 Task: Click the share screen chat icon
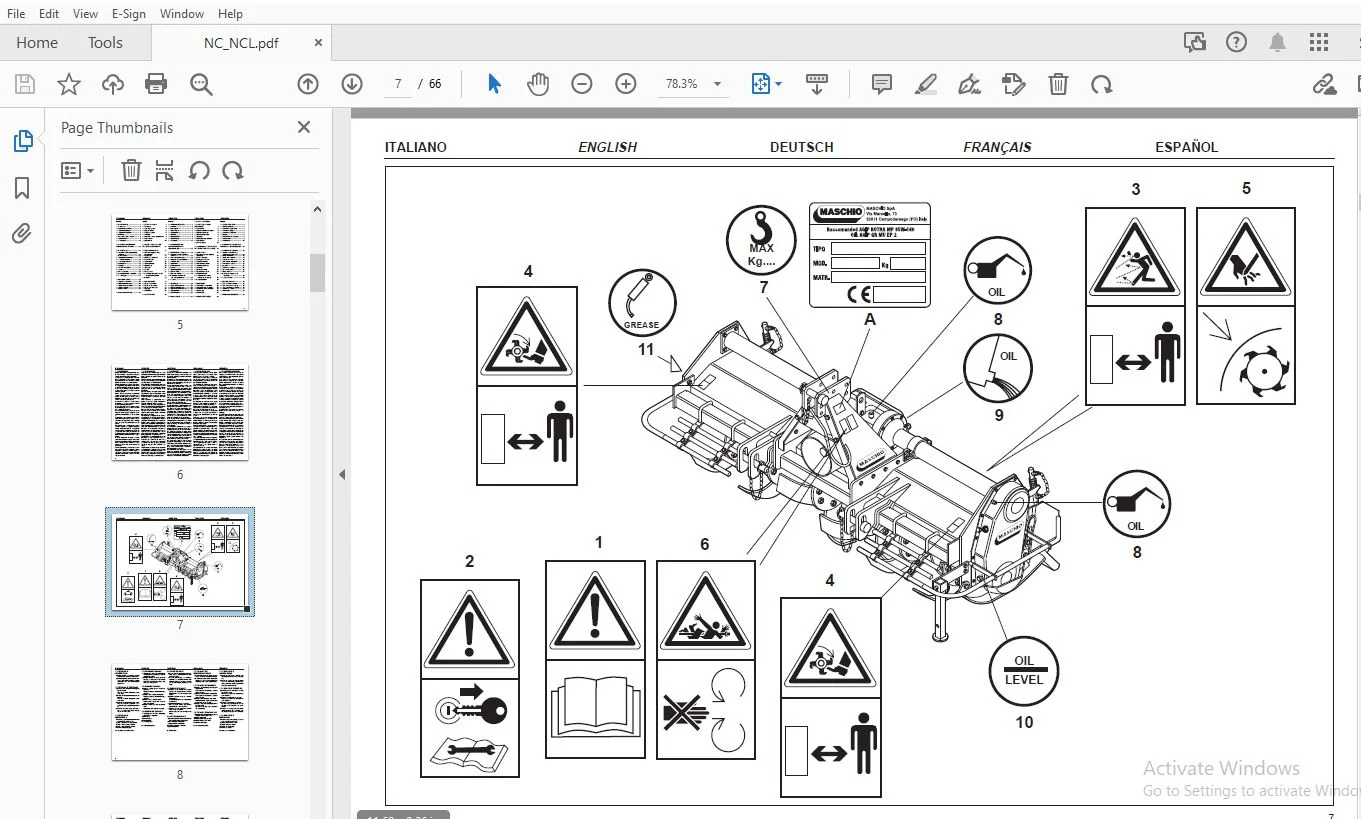tap(1194, 42)
